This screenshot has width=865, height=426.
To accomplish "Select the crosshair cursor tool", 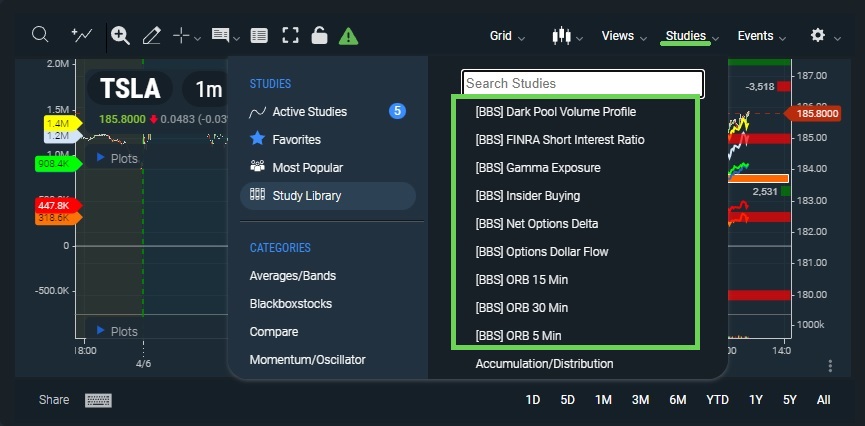I will click(181, 36).
